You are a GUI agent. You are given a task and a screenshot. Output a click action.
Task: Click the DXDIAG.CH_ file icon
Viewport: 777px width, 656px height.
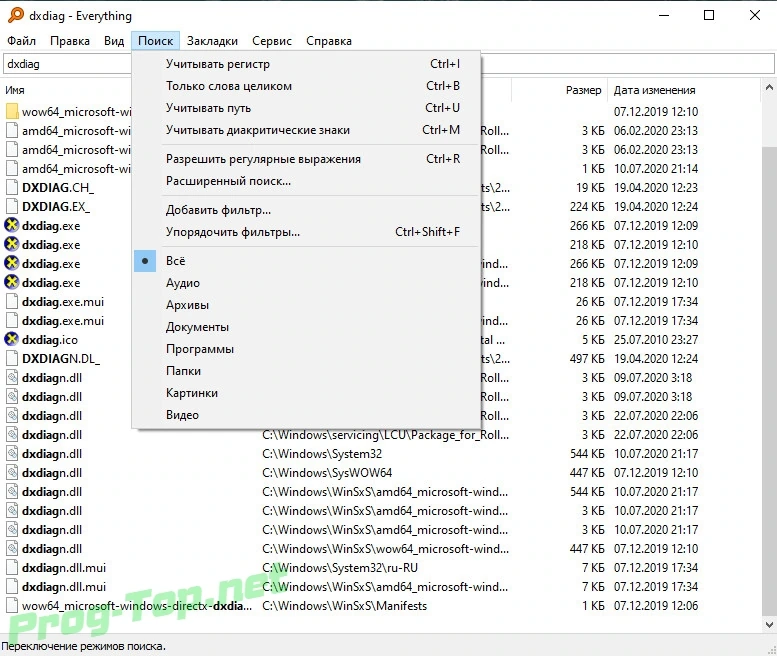point(12,187)
